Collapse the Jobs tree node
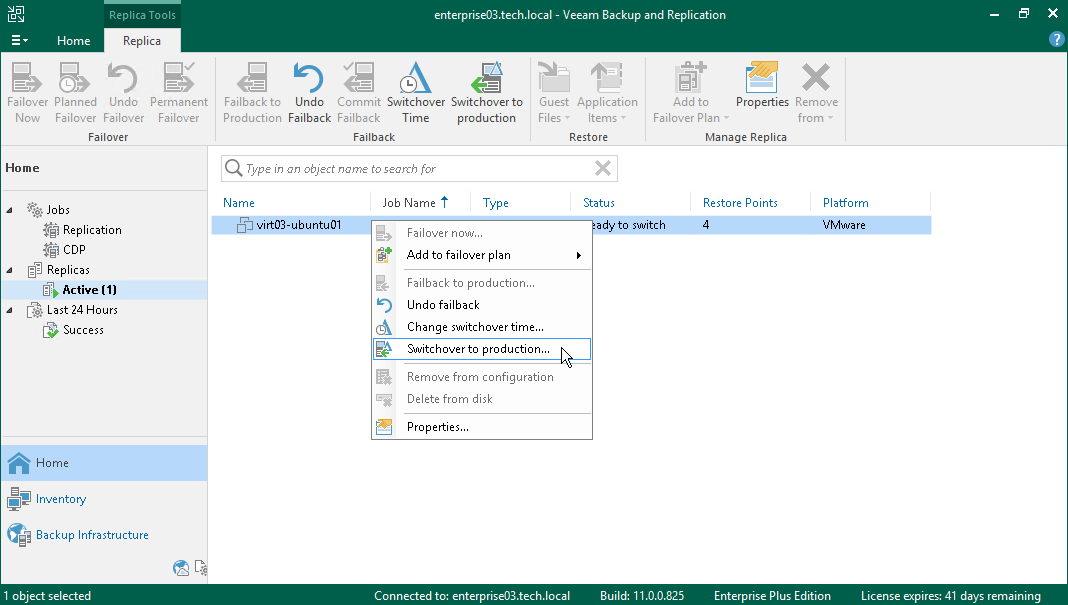 click(10, 210)
